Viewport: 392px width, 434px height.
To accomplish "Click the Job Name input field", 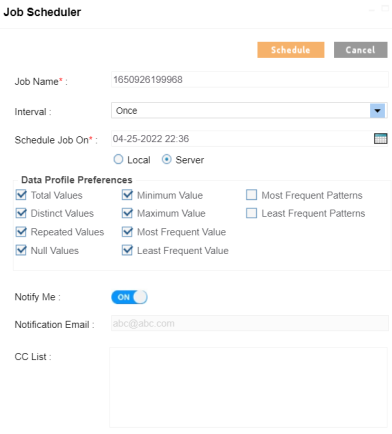I will [250, 80].
